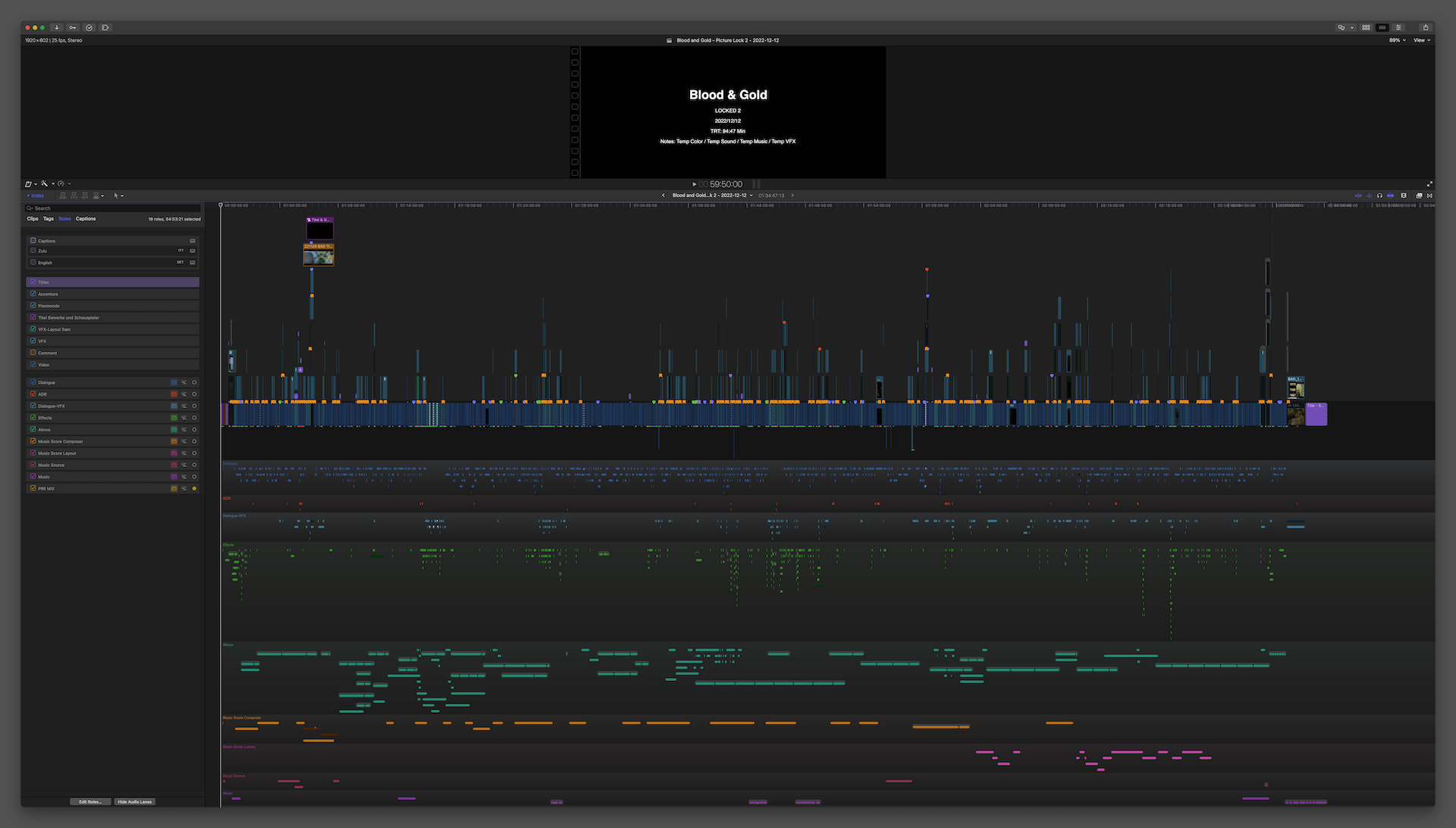The width and height of the screenshot is (1456, 828).
Task: Open the viewer View dropdown
Action: pyautogui.click(x=1421, y=40)
